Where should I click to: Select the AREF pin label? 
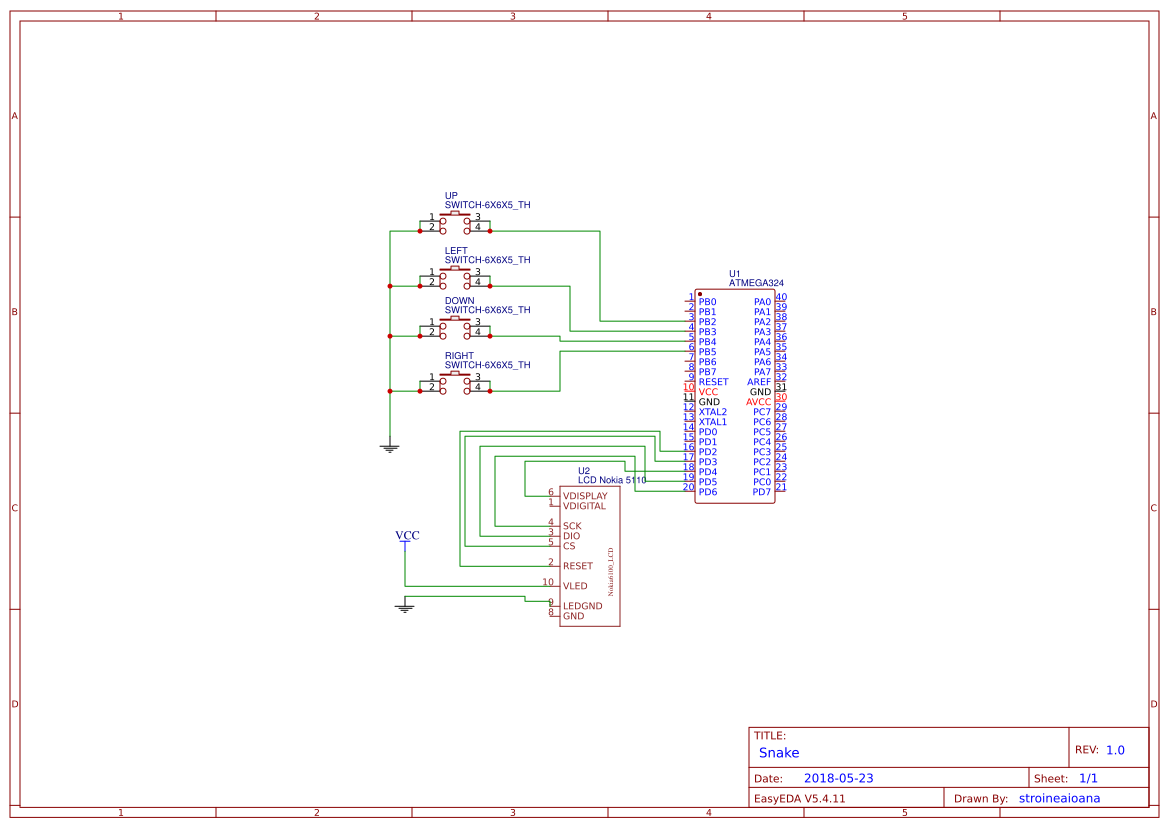(x=759, y=382)
